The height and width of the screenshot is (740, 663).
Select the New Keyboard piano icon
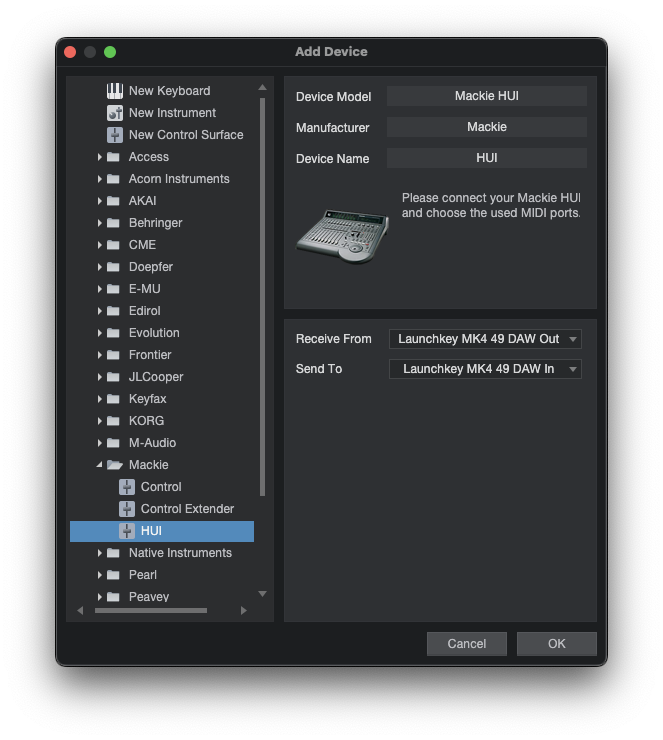[x=115, y=91]
